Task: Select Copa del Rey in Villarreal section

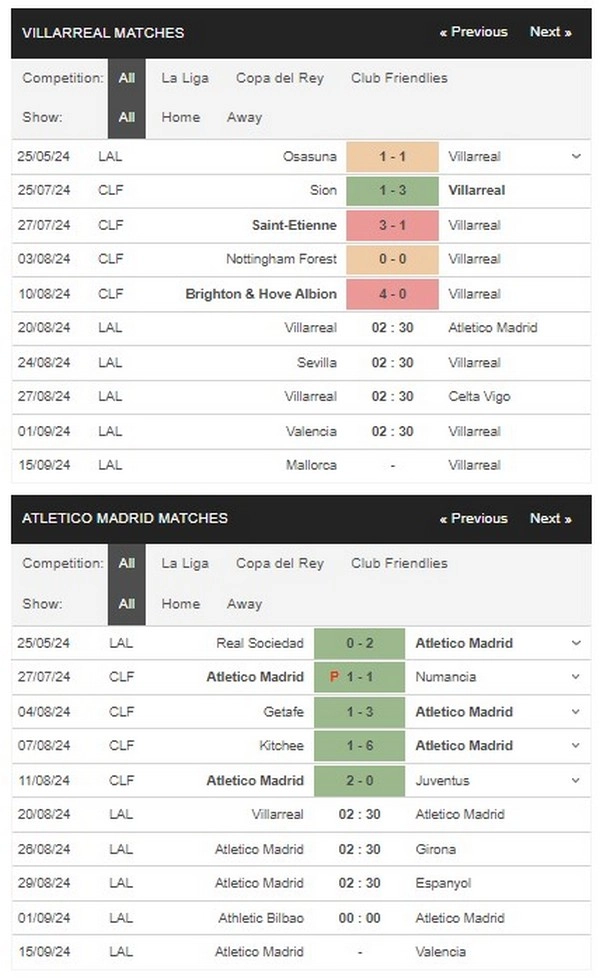Action: coord(279,78)
